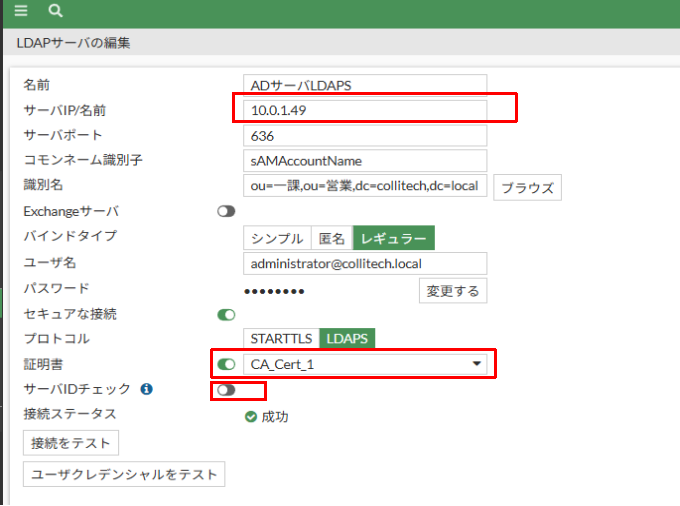
Task: Choose the レギュラー bind type
Action: click(x=394, y=238)
